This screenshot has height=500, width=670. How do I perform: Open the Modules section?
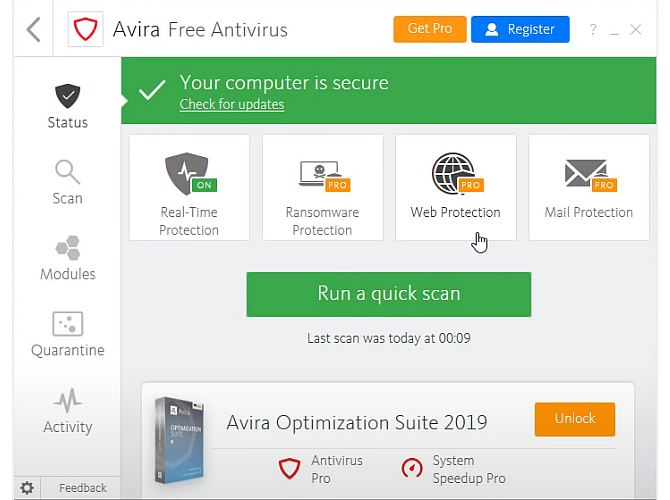pyautogui.click(x=67, y=258)
